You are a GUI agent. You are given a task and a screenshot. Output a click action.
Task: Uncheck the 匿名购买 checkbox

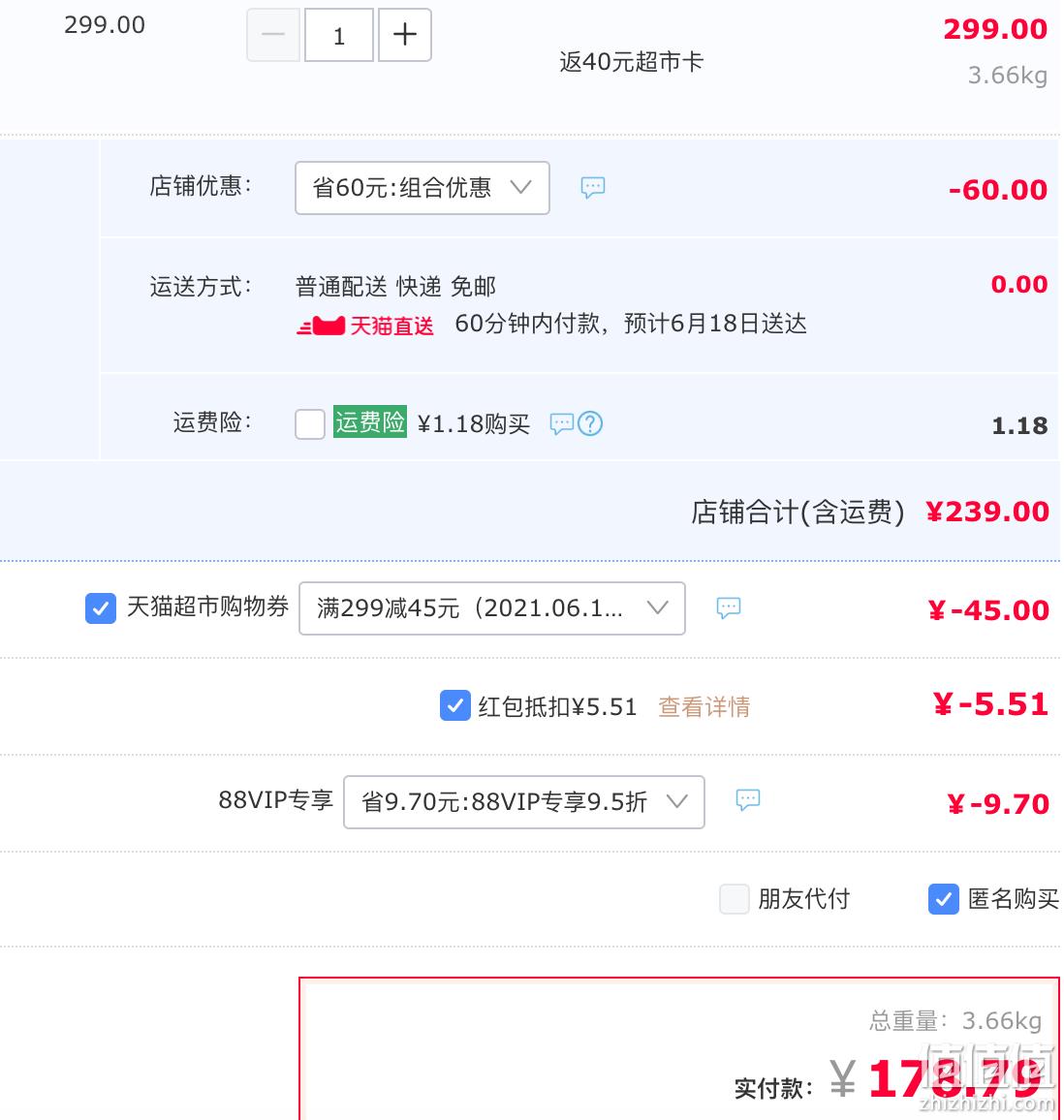point(943,899)
